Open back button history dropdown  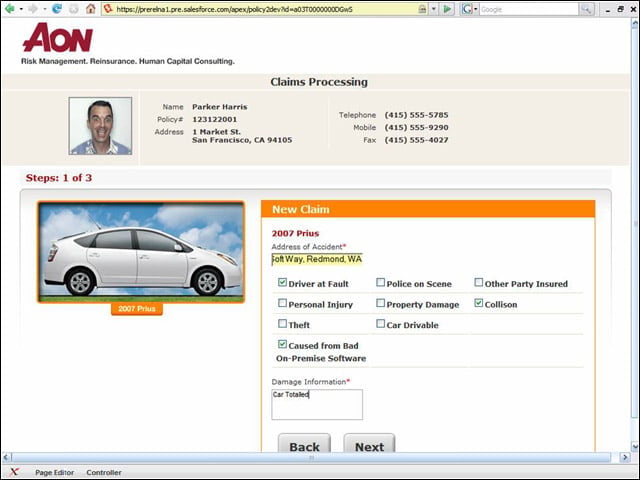pyautogui.click(x=21, y=9)
